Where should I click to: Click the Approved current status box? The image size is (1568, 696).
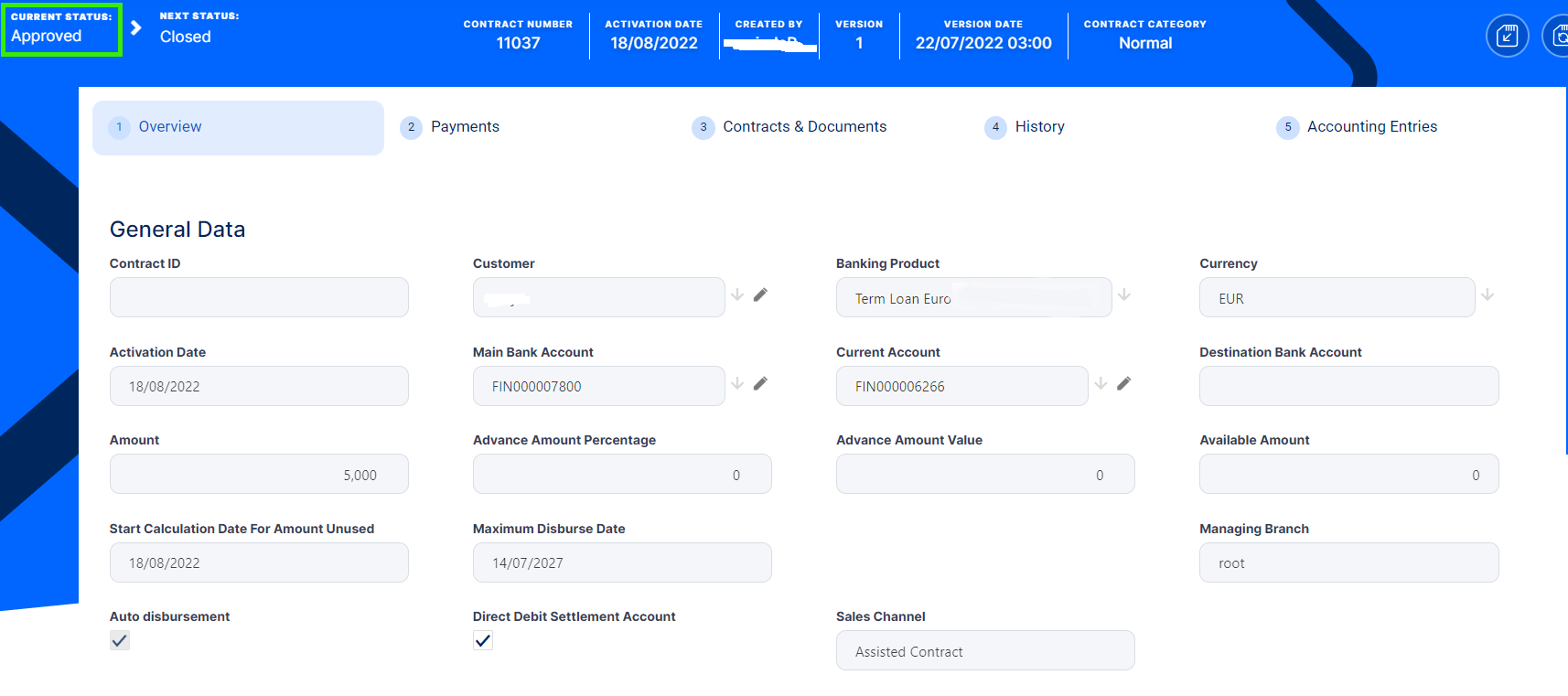tap(61, 29)
